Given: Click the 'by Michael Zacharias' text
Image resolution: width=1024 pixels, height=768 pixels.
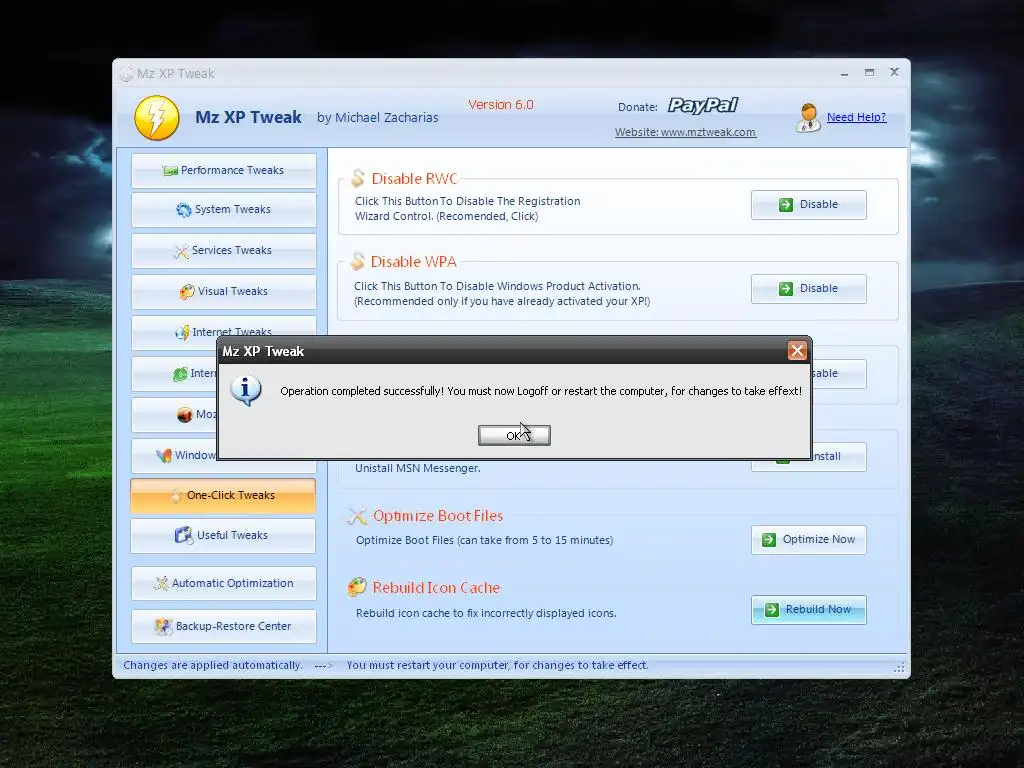Looking at the screenshot, I should point(377,118).
